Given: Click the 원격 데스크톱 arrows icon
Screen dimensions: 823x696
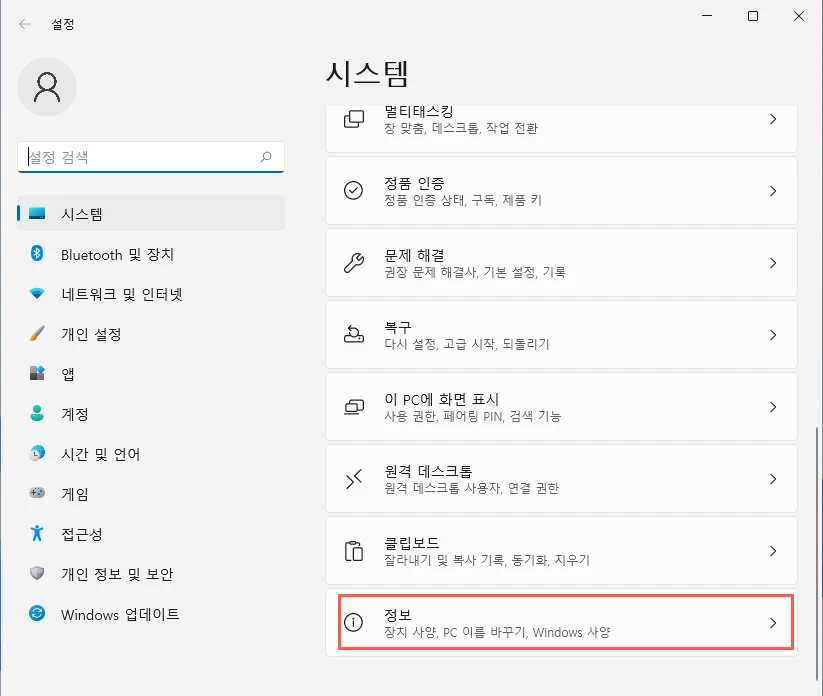Looking at the screenshot, I should (354, 479).
